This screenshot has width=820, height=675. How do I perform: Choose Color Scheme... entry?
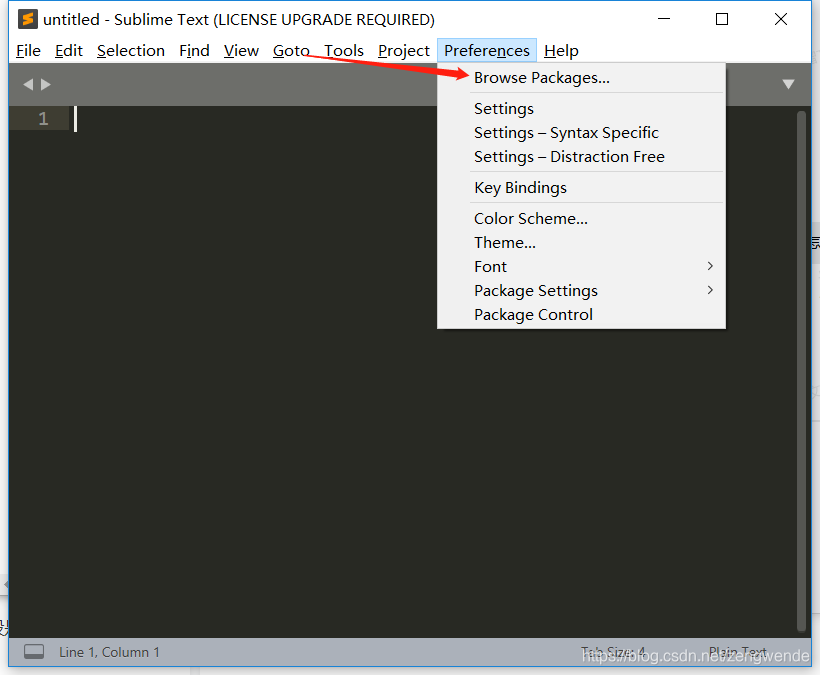(581, 219)
